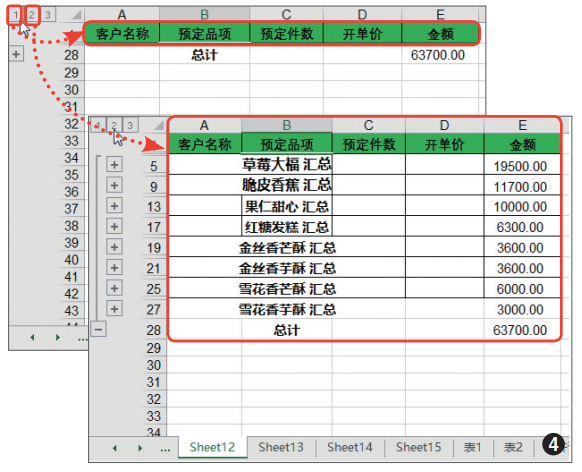582x472 pixels.
Task: Open the Sheet12 tab
Action: [212, 447]
